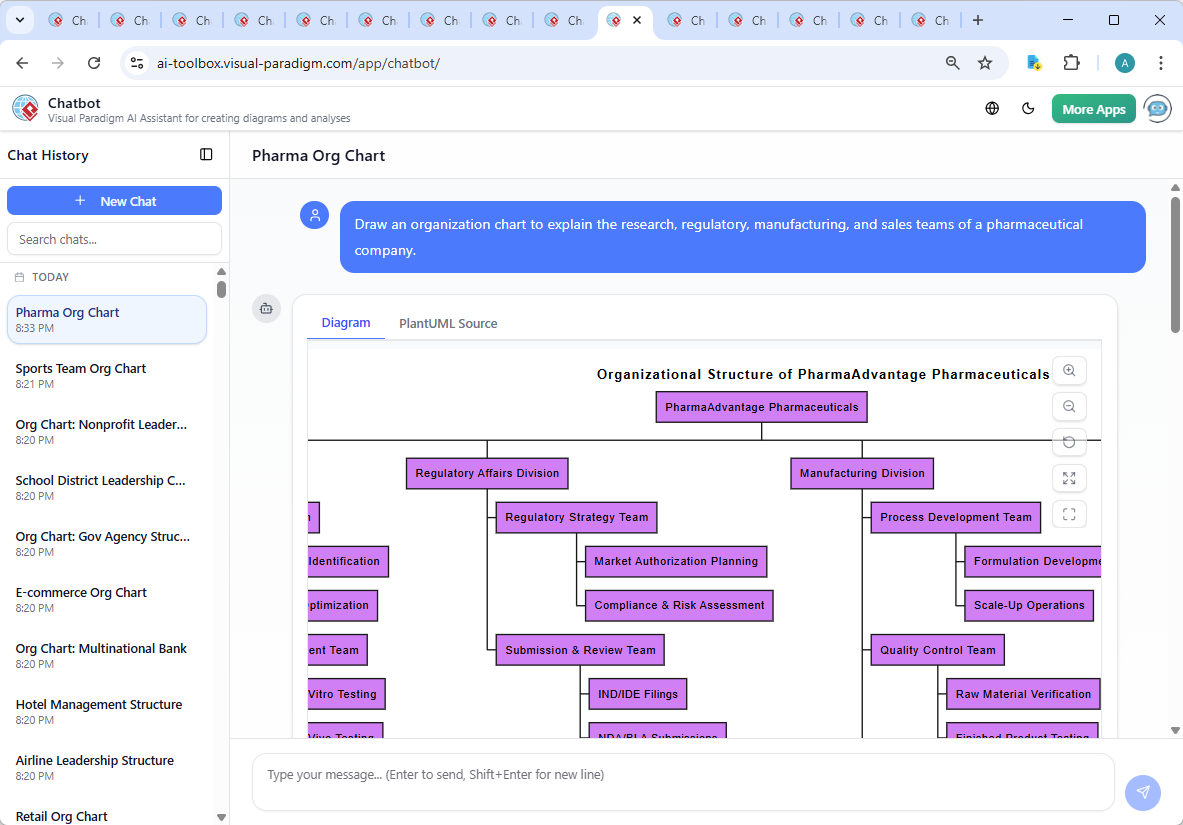Toggle dark mode with the moon icon
This screenshot has height=825, width=1183.
(1028, 108)
